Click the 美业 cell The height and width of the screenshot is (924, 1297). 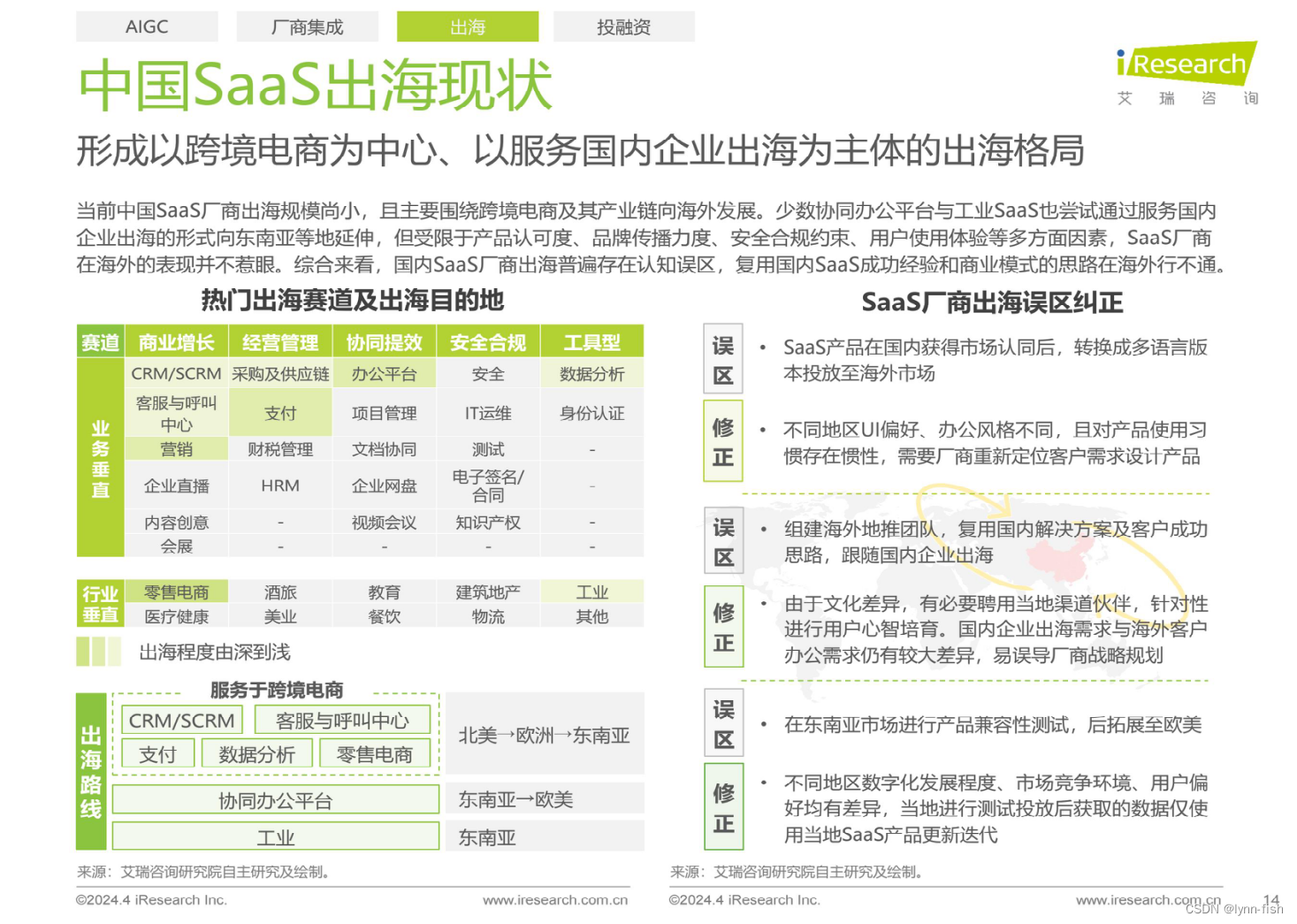[x=280, y=616]
